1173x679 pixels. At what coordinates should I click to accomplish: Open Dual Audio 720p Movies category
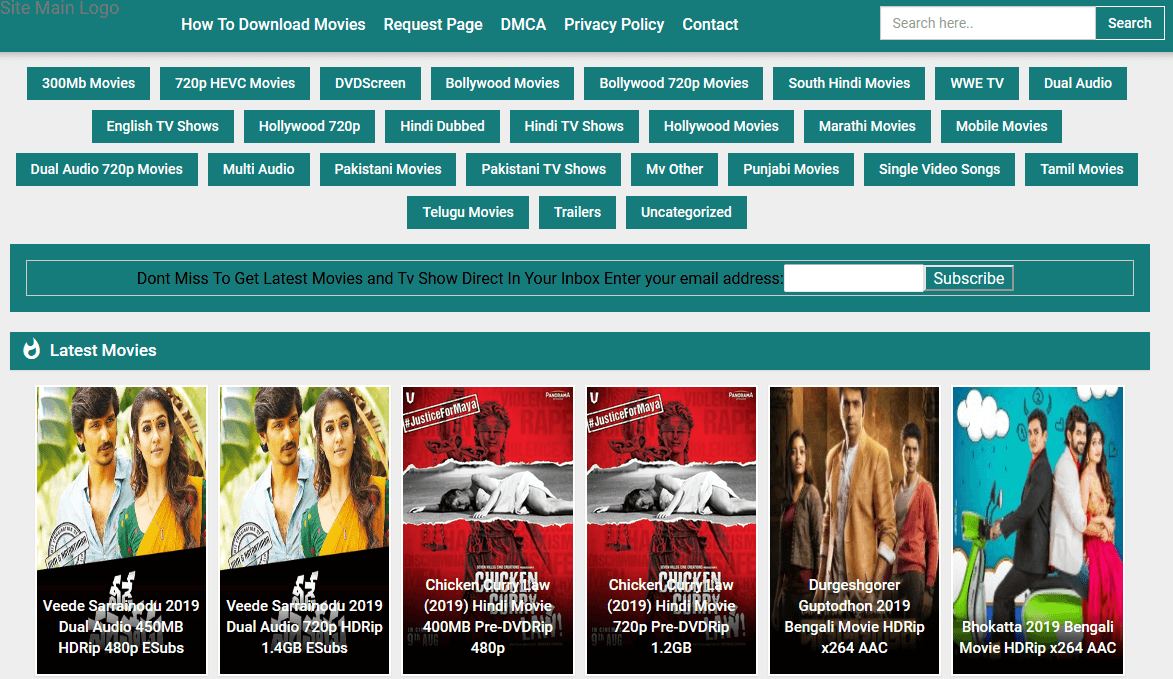point(106,169)
